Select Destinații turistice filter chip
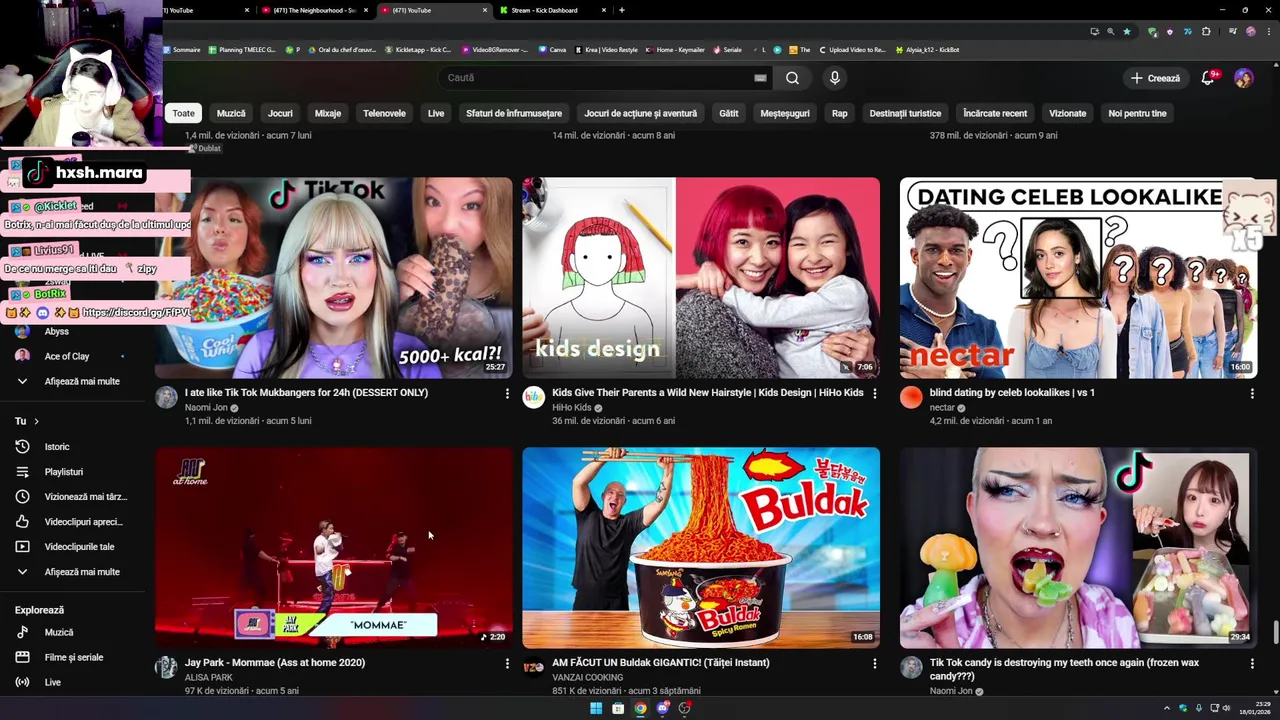1280x720 pixels. pyautogui.click(x=905, y=113)
